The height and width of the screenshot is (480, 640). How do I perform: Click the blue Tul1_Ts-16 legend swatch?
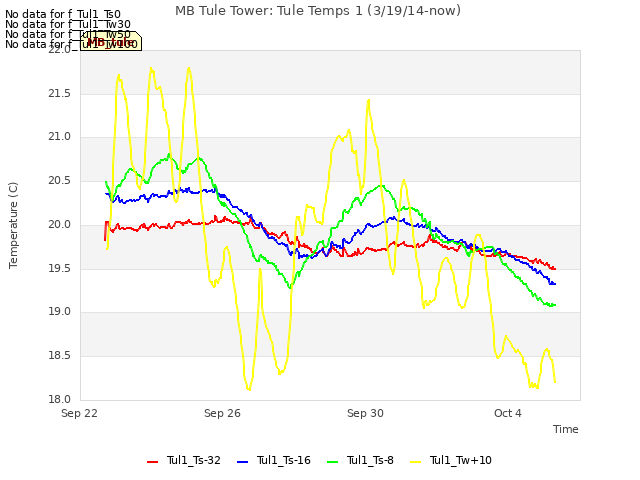click(242, 462)
